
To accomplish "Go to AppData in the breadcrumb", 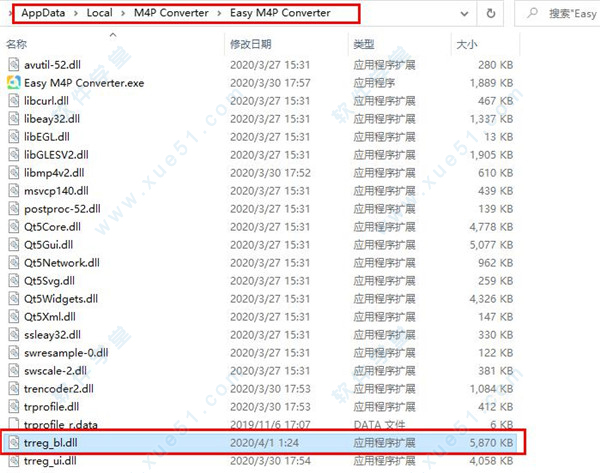I will tap(43, 13).
